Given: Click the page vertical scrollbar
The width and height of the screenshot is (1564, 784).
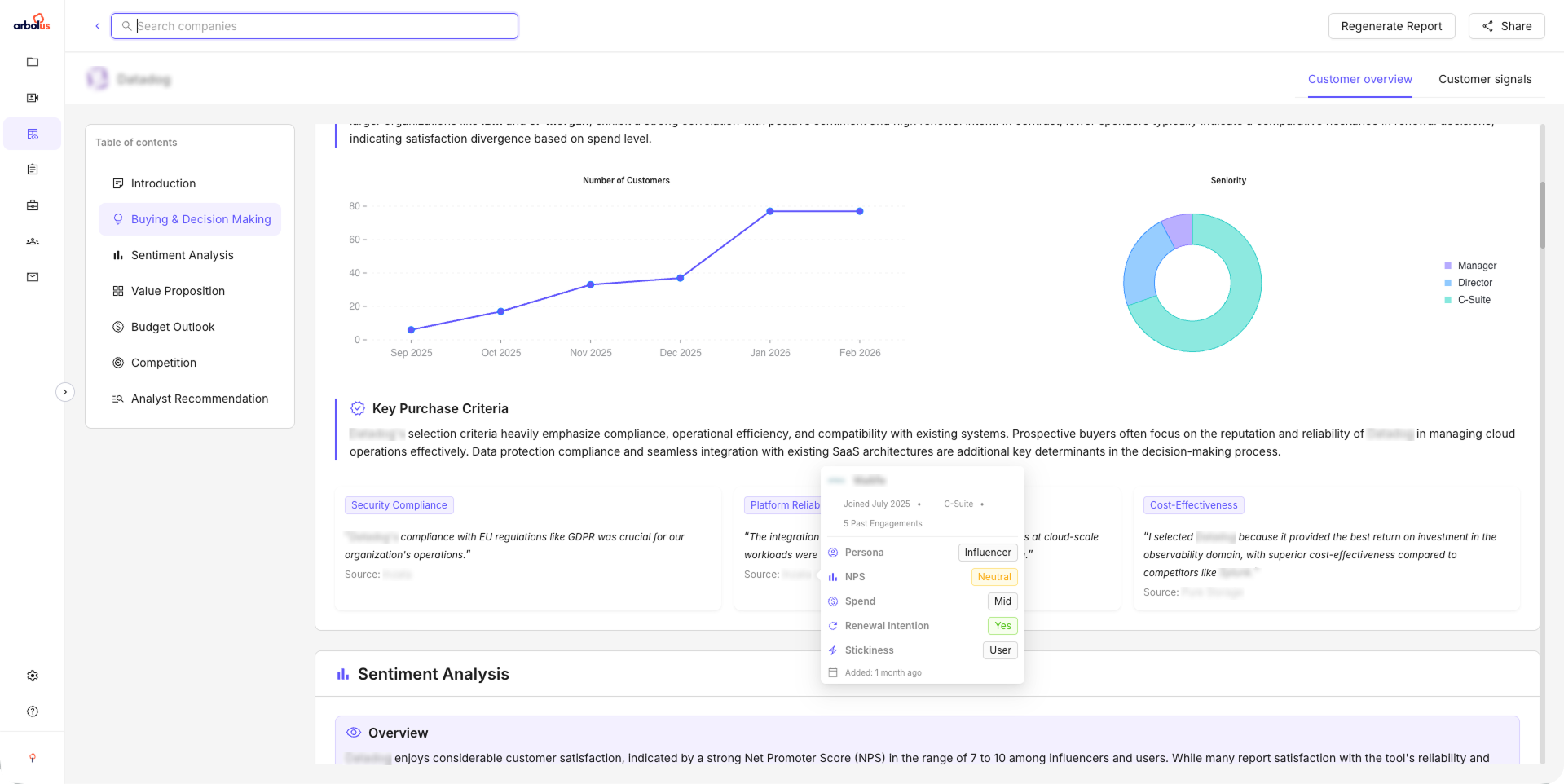Looking at the screenshot, I should click(x=1542, y=215).
